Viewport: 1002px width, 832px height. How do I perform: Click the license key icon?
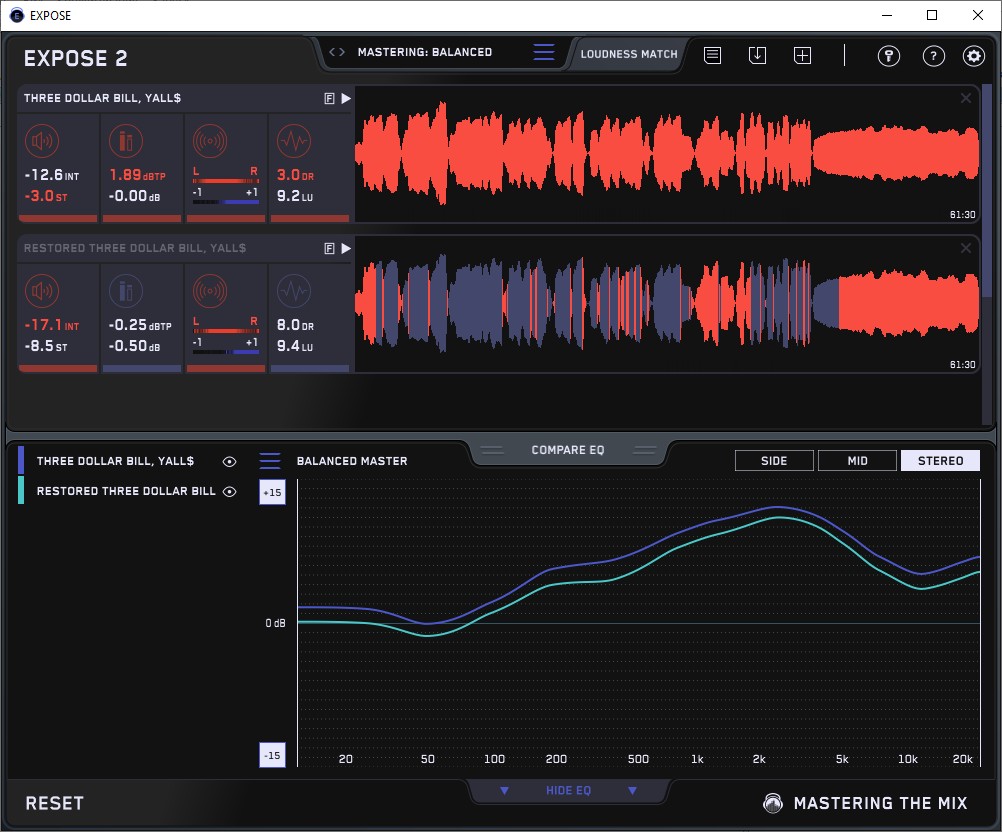pos(889,56)
